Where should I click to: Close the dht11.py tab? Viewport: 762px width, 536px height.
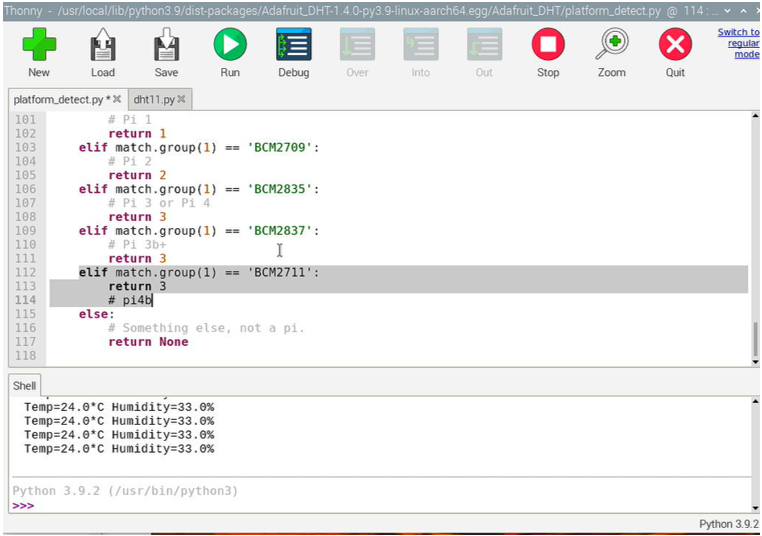[x=181, y=99]
